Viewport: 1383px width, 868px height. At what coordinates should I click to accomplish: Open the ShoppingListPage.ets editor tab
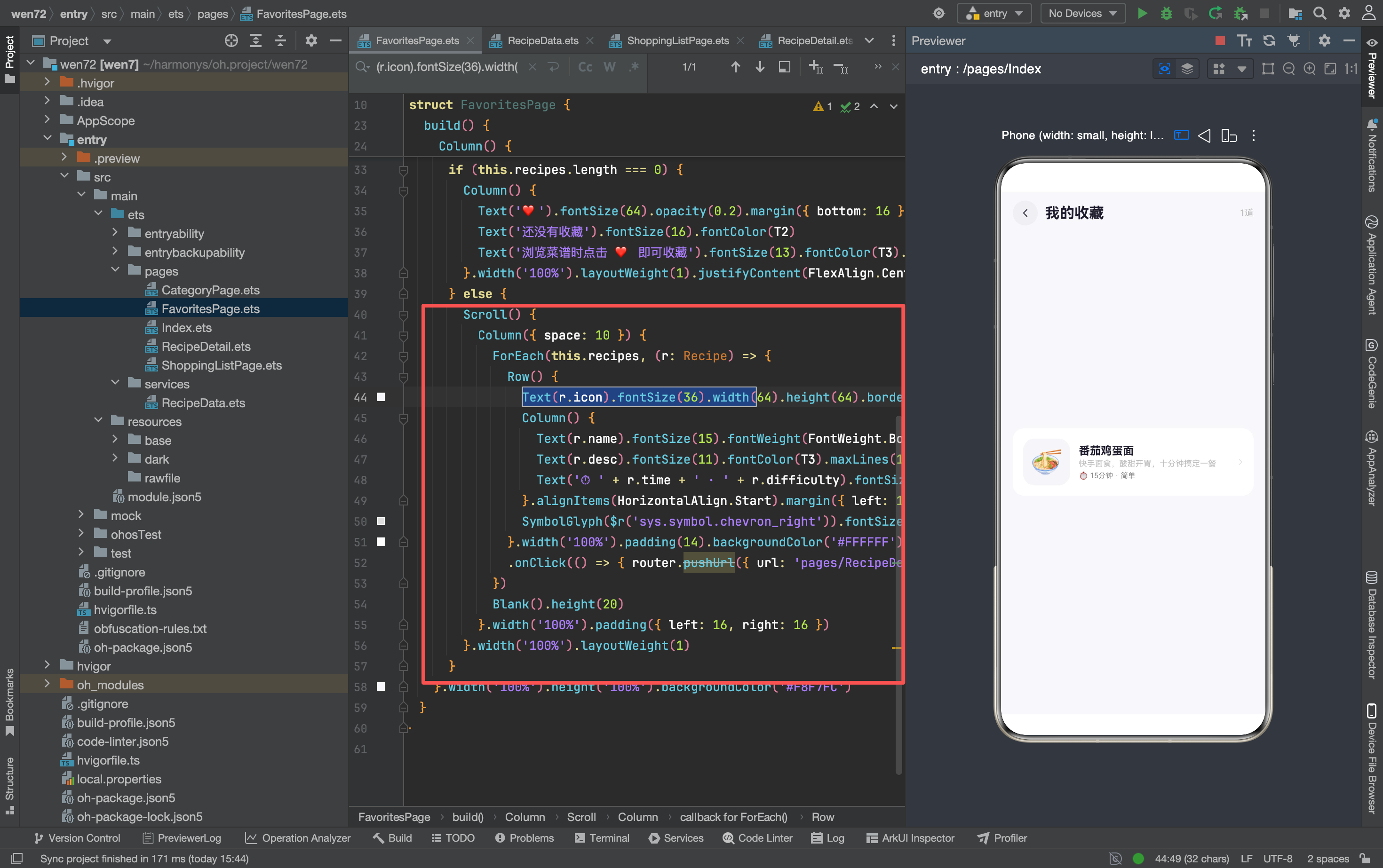click(x=676, y=40)
